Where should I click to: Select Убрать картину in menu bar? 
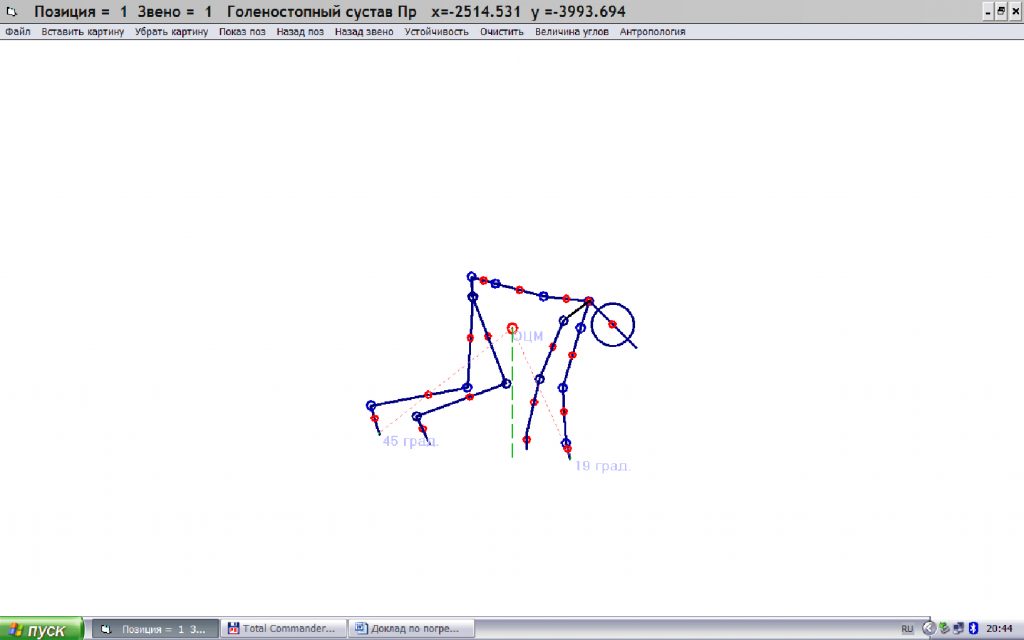coord(172,32)
